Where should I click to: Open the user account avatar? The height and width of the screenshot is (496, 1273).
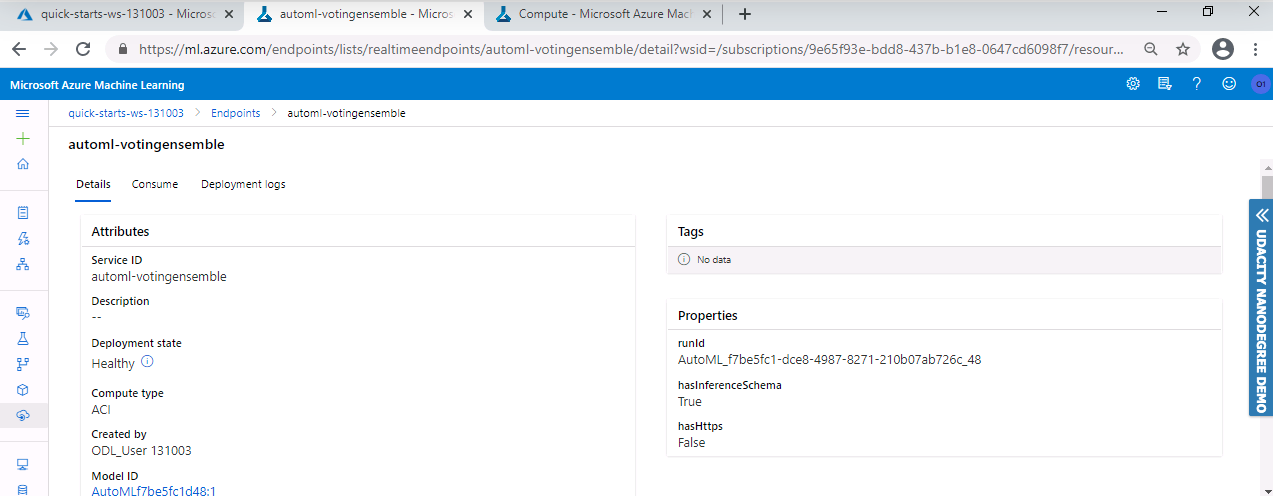1260,84
